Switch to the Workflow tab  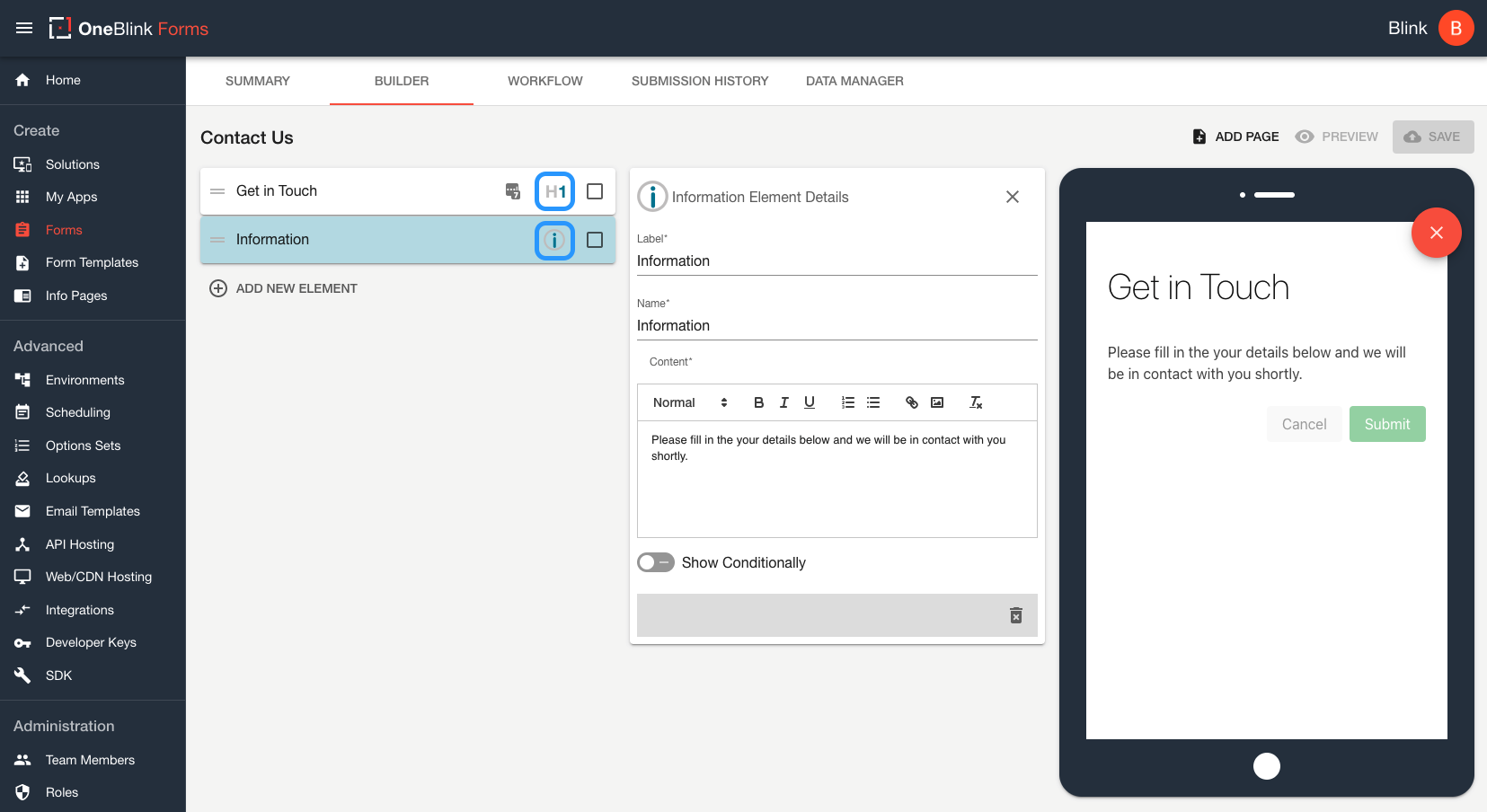point(544,81)
